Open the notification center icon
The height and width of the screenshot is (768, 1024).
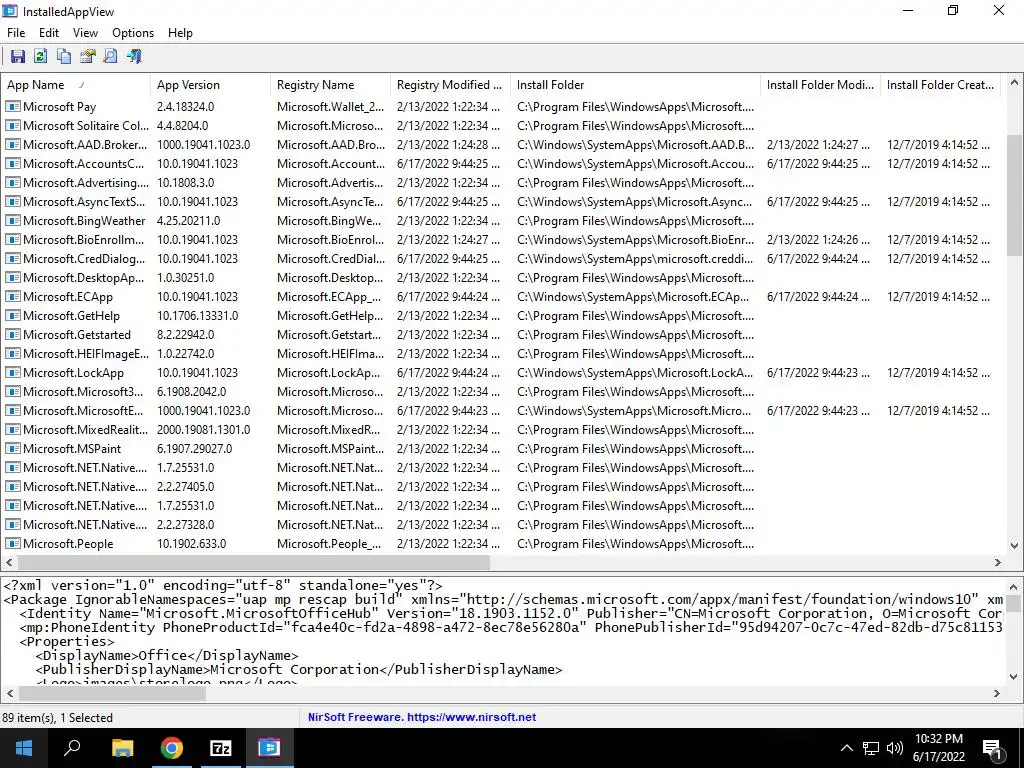[x=993, y=749]
